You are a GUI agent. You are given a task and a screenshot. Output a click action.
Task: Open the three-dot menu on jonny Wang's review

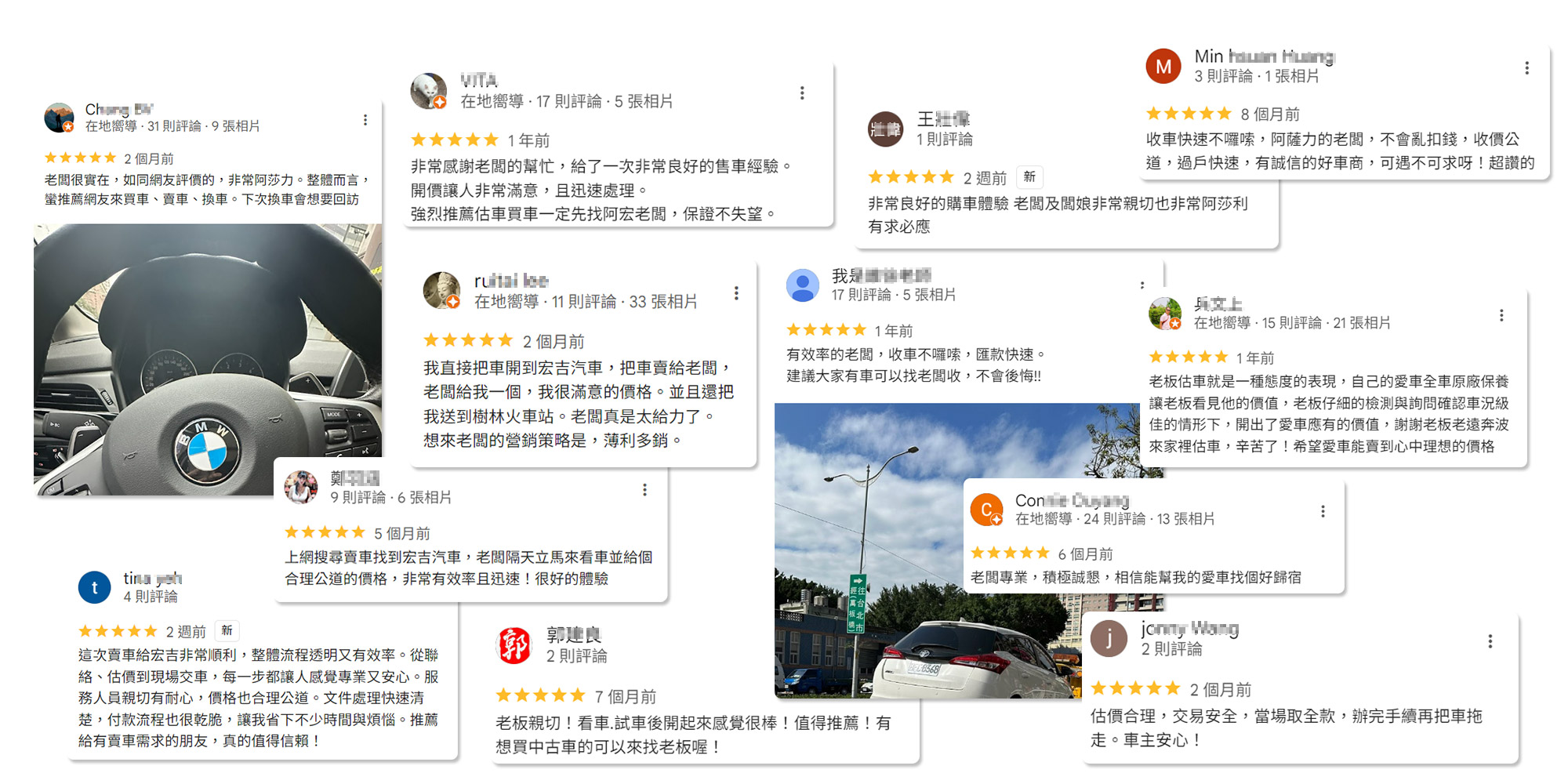pos(1490,641)
